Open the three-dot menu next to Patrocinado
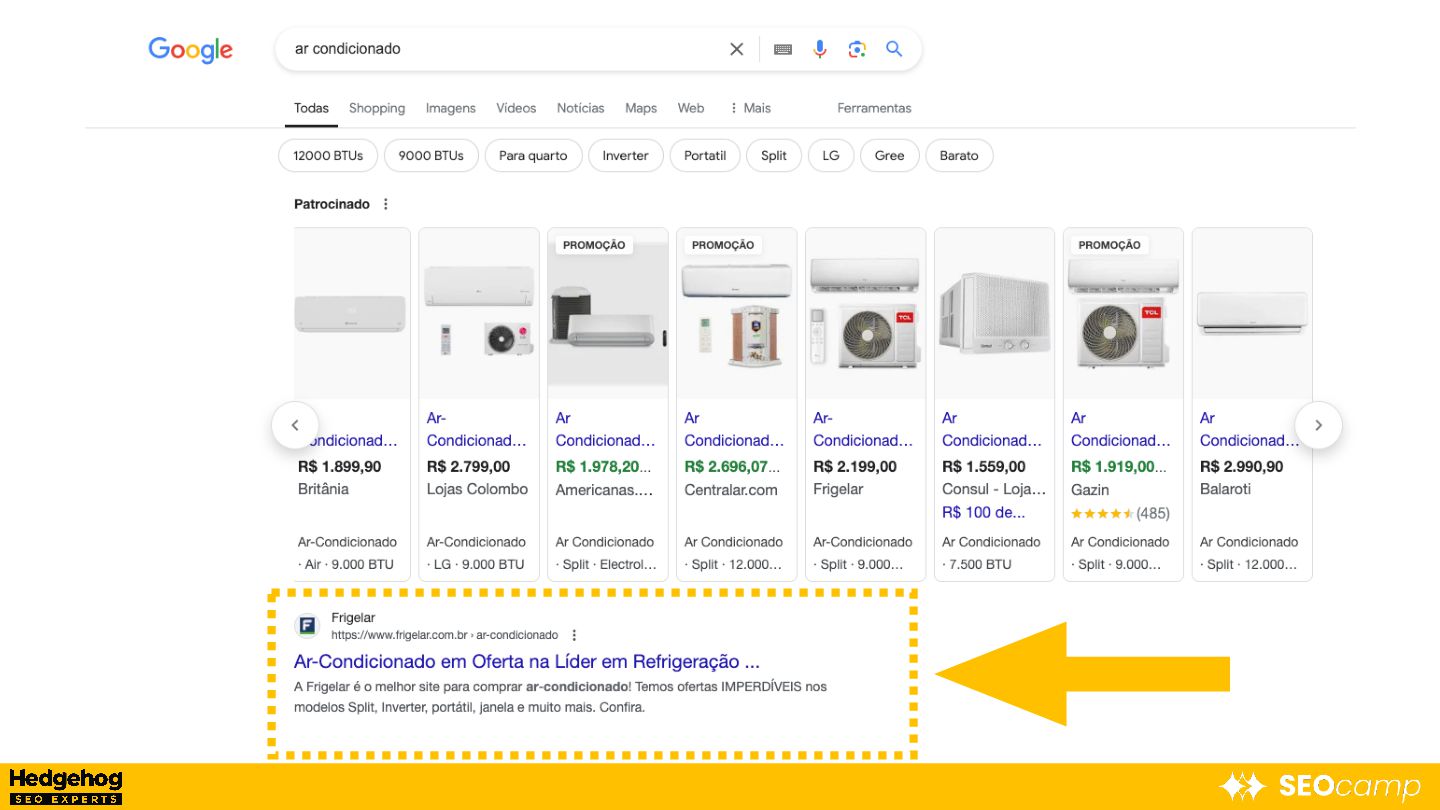Viewport: 1440px width, 810px height. [386, 204]
